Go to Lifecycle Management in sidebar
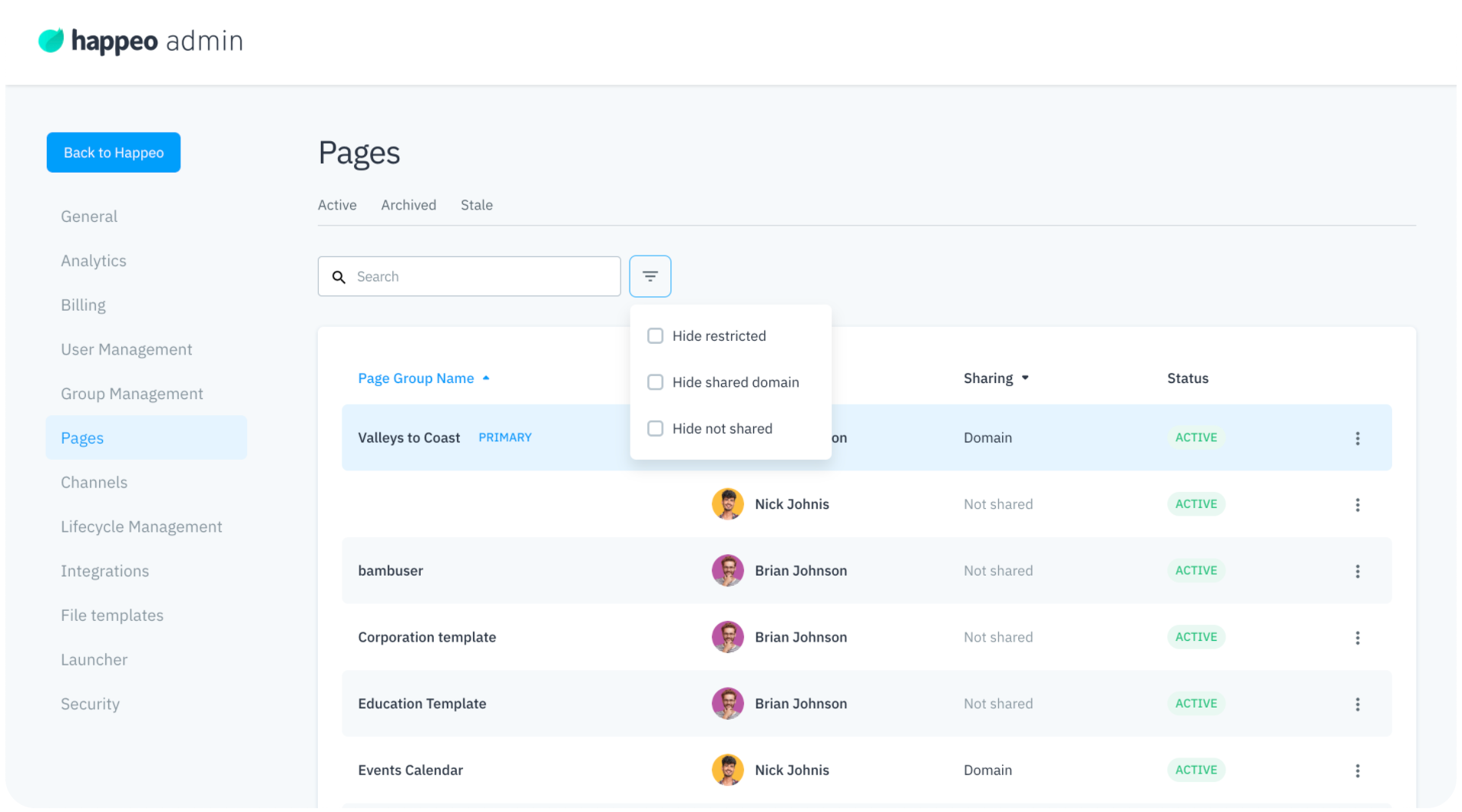Image resolution: width=1462 pixels, height=812 pixels. 141,527
